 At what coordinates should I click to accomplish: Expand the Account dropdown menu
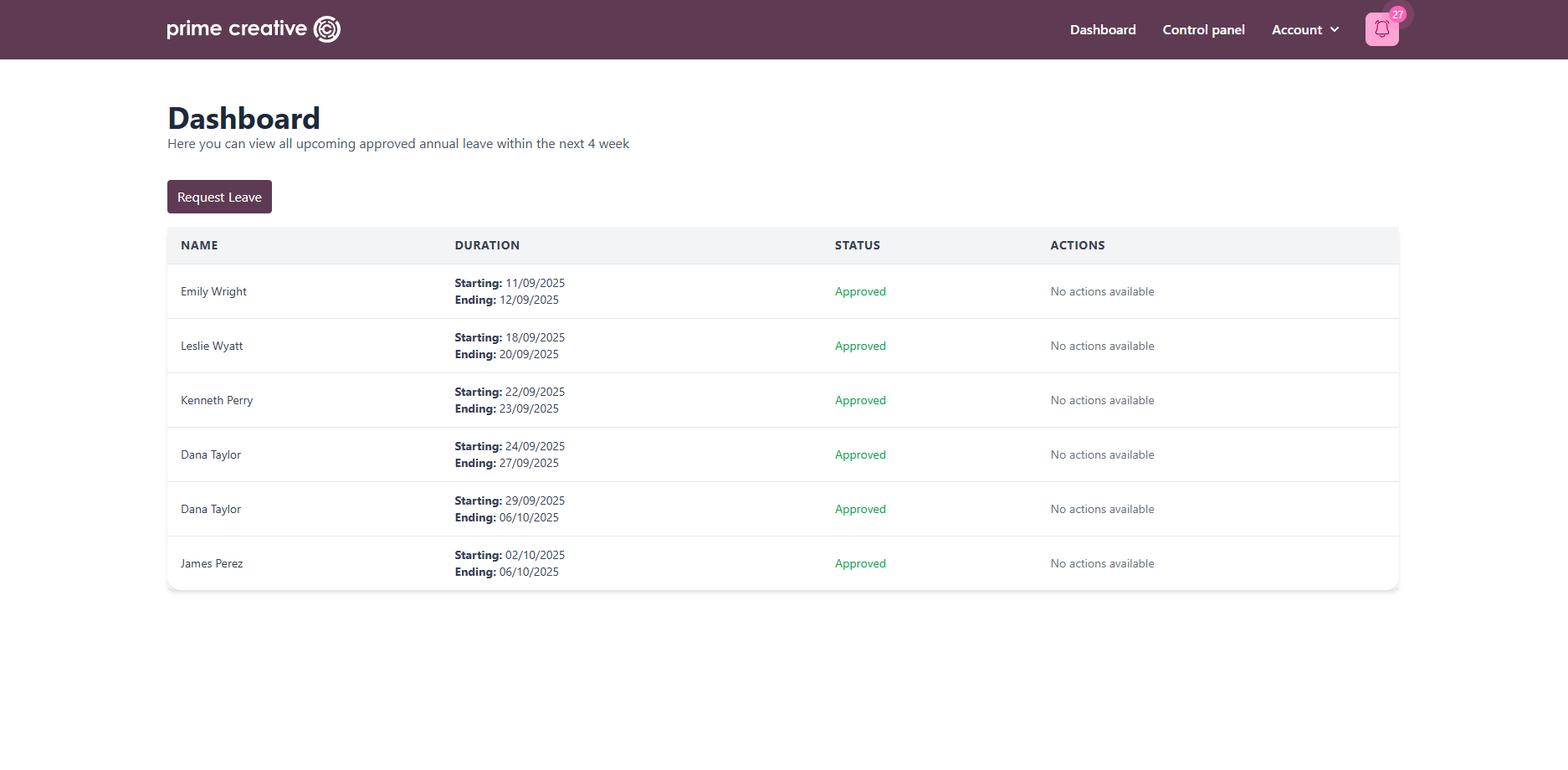tap(1304, 30)
